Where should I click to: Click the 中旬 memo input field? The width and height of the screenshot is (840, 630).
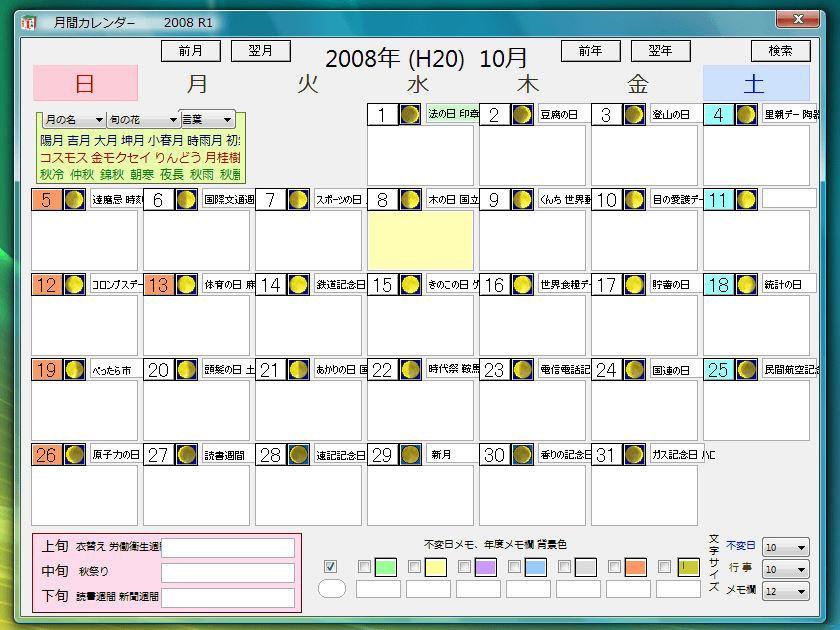pyautogui.click(x=228, y=573)
